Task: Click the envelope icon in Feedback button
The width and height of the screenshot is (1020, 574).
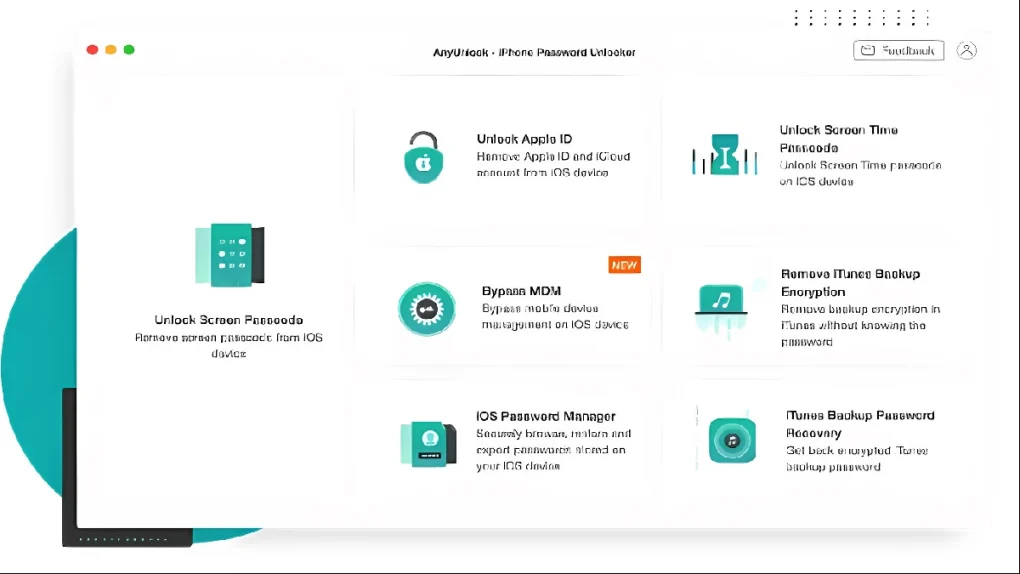Action: 868,50
